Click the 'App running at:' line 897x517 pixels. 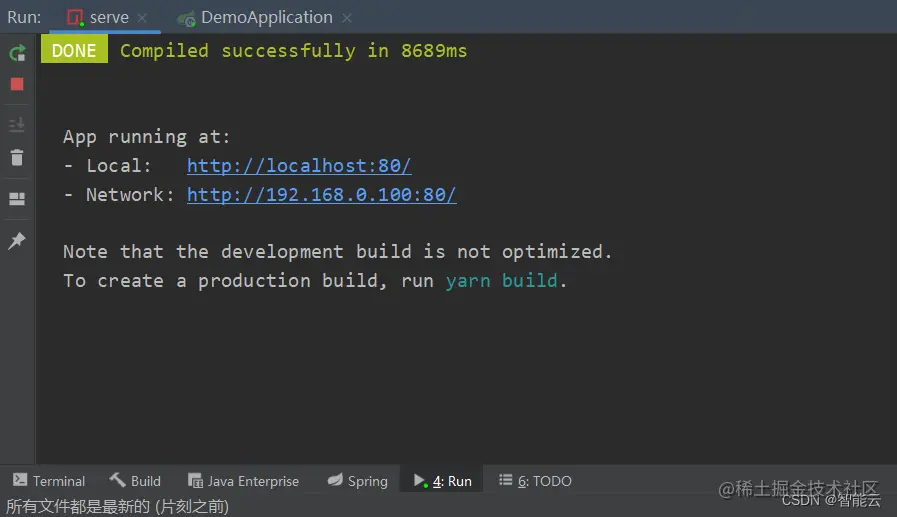(x=146, y=137)
